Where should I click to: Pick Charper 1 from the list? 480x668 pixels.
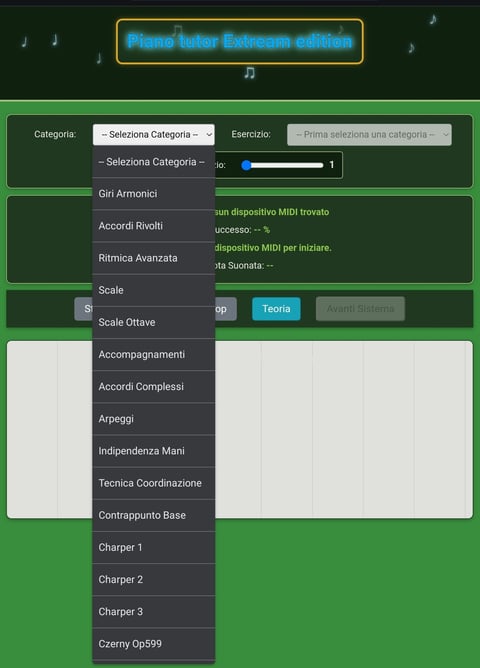(153, 547)
